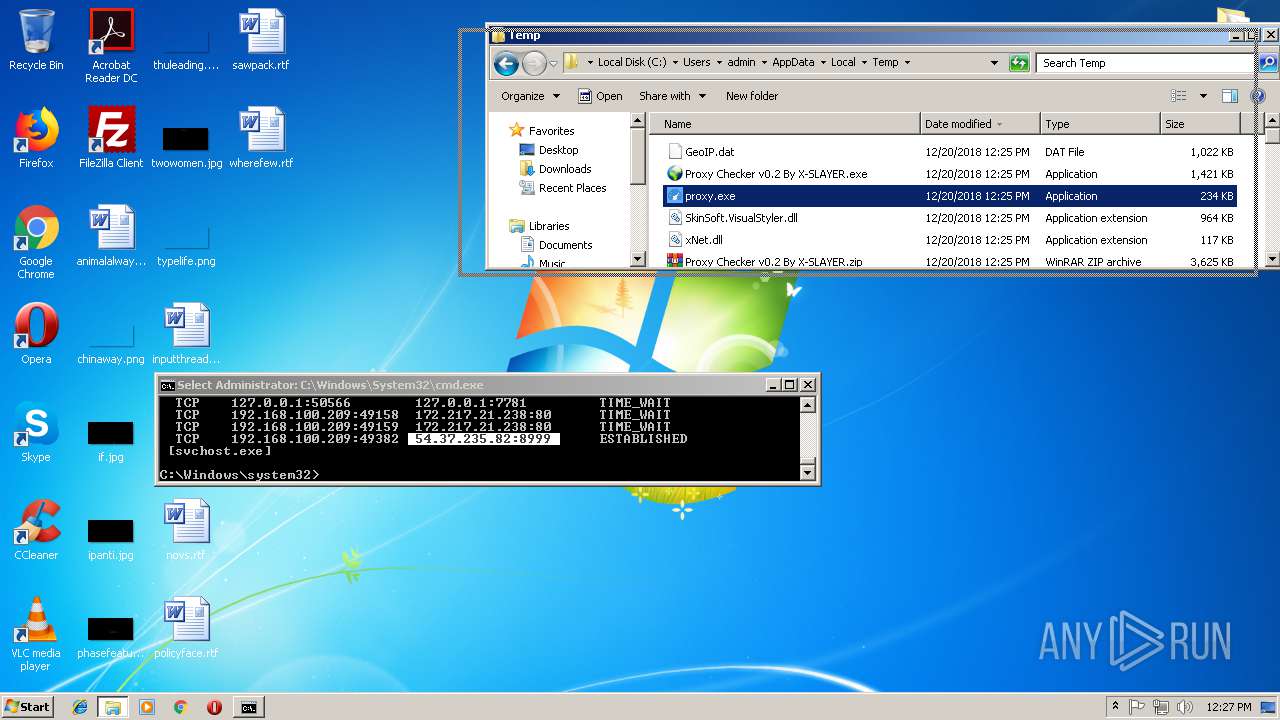Screen dimensions: 1280x720
Task: Click navigation pane scrollbar down arrow
Action: point(638,259)
